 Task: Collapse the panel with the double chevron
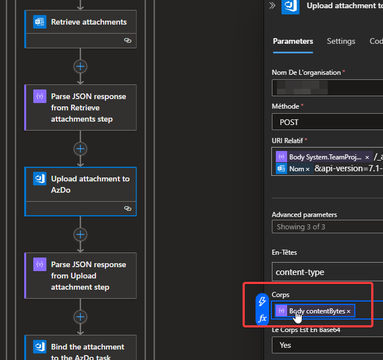[272, 5]
